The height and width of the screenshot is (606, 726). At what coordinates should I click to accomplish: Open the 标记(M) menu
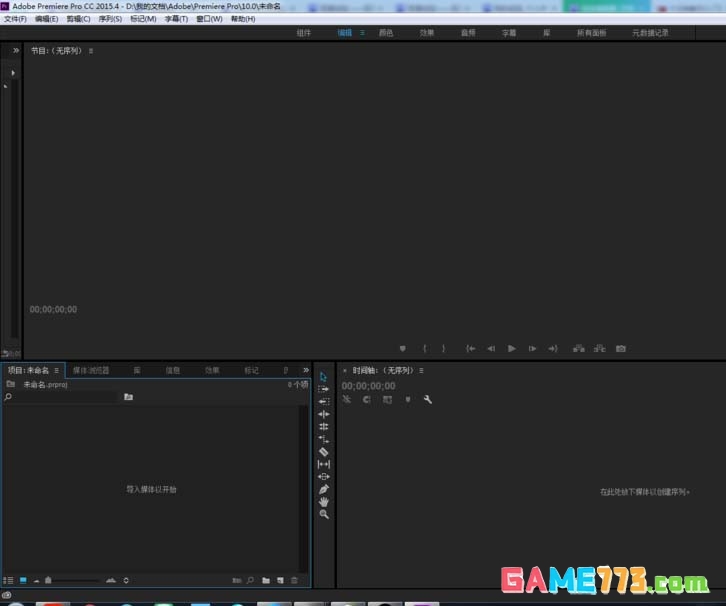tap(143, 19)
